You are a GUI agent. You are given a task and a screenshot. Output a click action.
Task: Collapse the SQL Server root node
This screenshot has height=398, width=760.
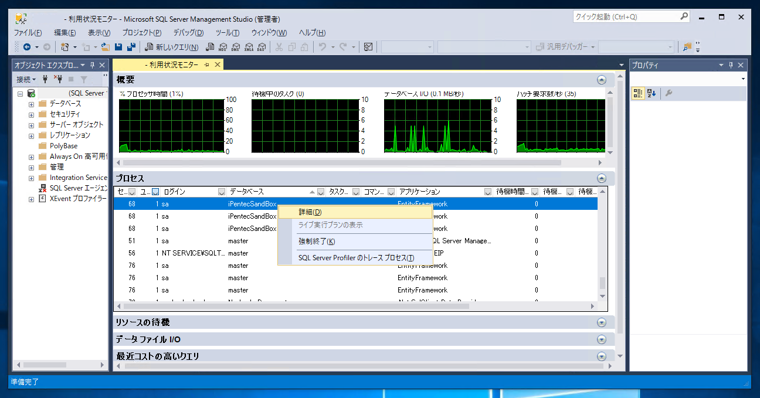point(20,93)
